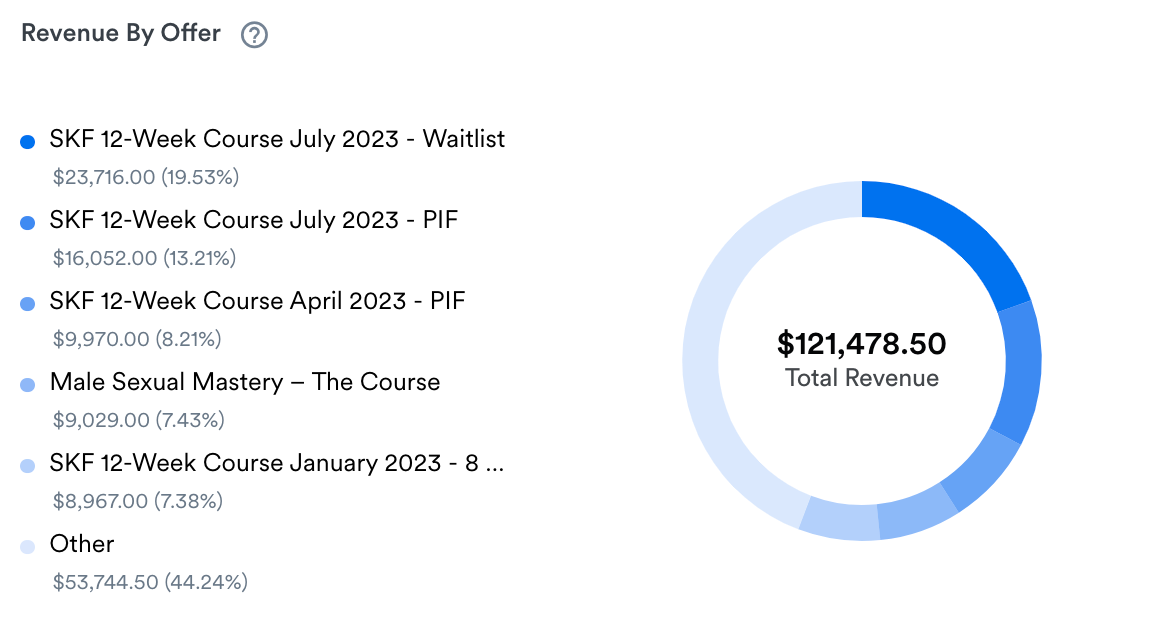Click the help question mark icon

[x=254, y=35]
